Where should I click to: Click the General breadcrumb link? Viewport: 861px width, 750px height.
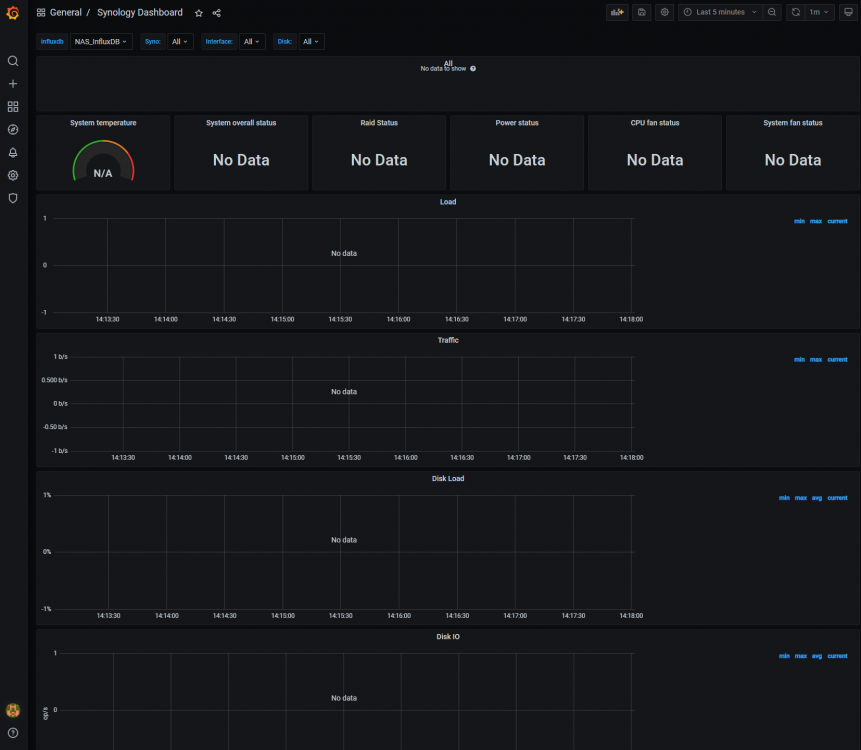coord(66,13)
